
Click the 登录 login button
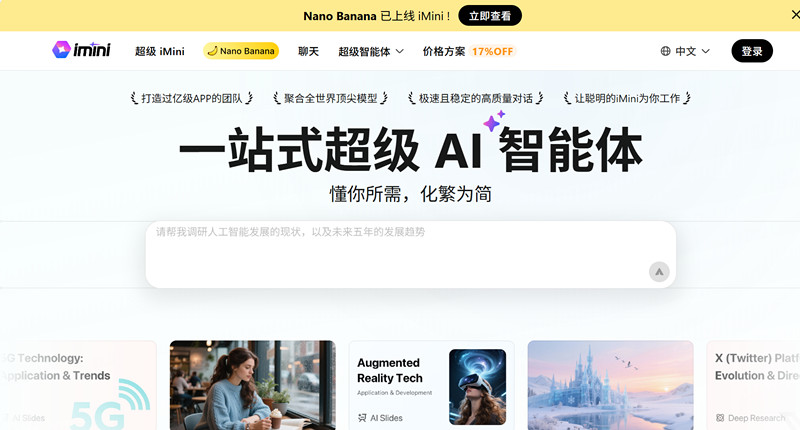pyautogui.click(x=752, y=51)
